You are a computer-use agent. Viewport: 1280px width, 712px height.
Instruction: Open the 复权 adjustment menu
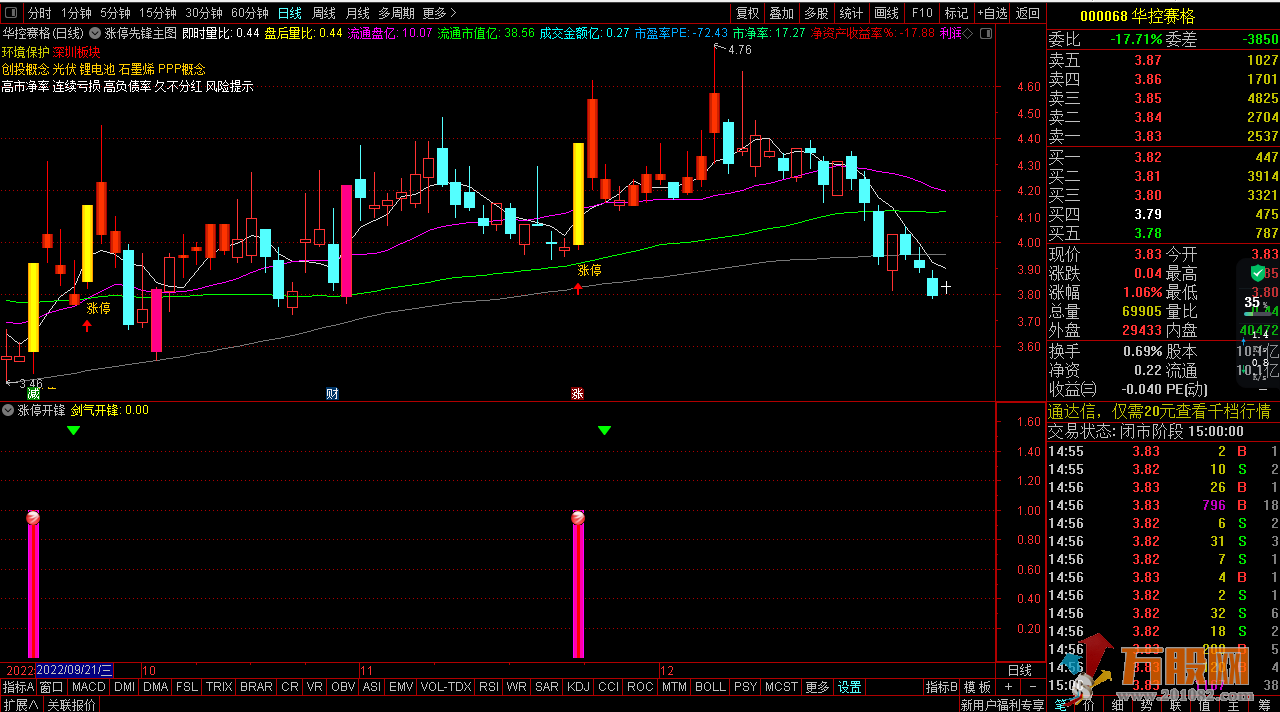pyautogui.click(x=747, y=13)
